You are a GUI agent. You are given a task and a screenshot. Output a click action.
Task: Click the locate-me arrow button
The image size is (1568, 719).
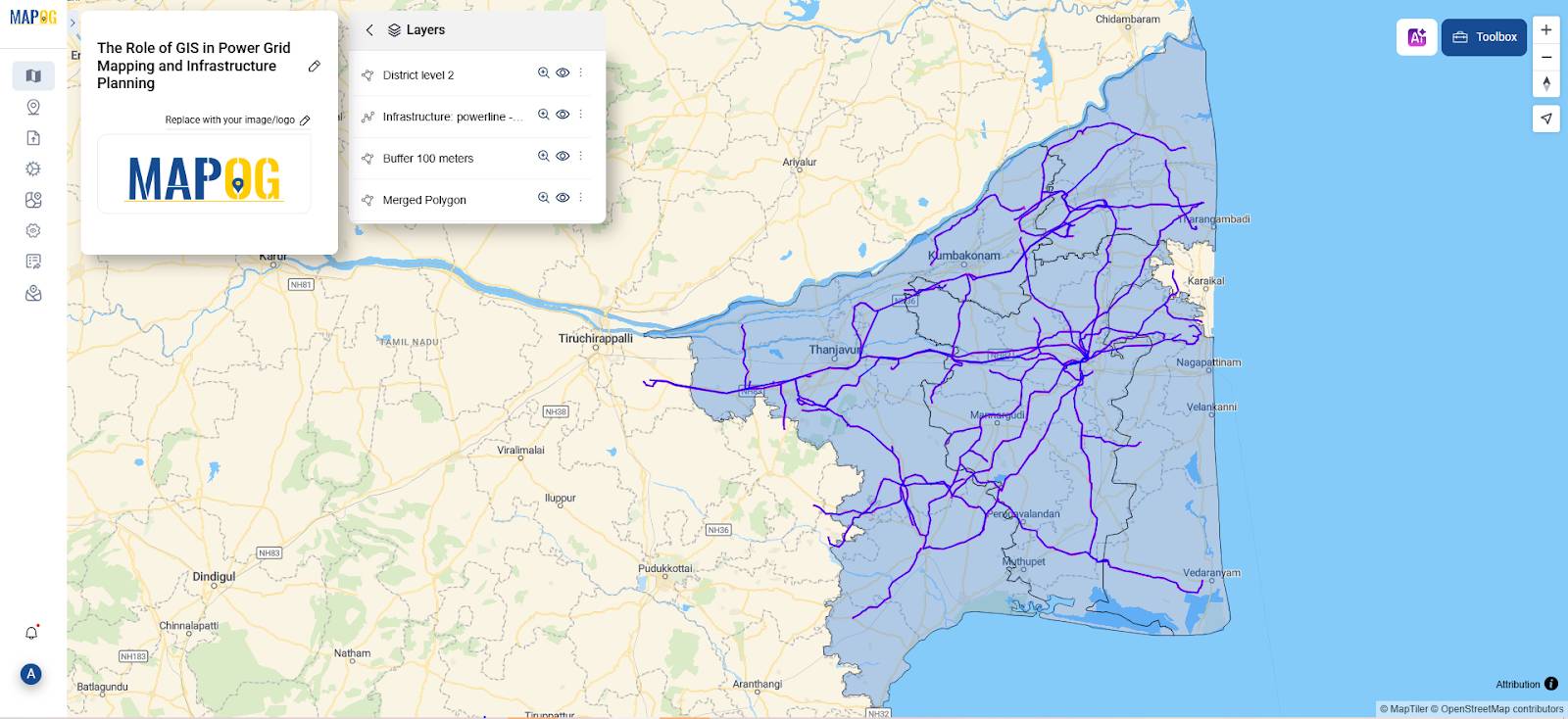point(1546,119)
